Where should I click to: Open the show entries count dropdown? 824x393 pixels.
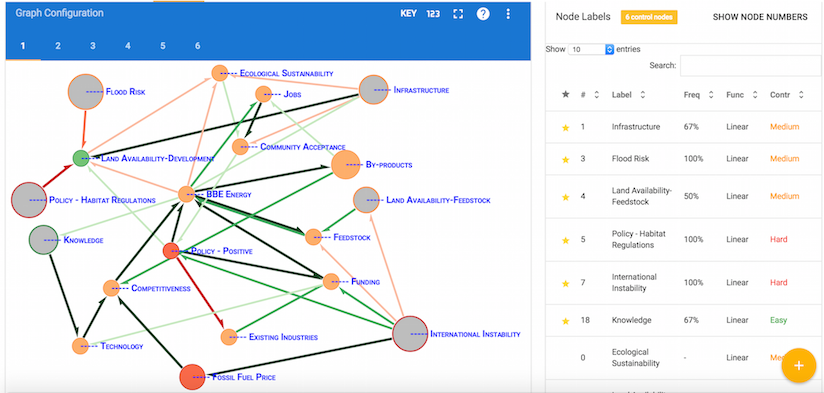point(591,49)
